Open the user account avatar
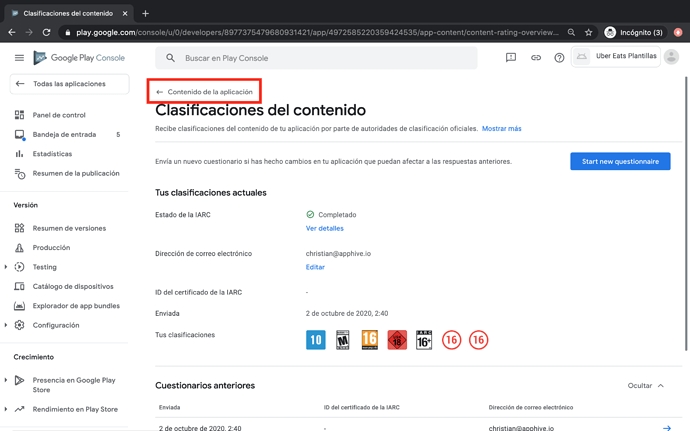 point(671,57)
